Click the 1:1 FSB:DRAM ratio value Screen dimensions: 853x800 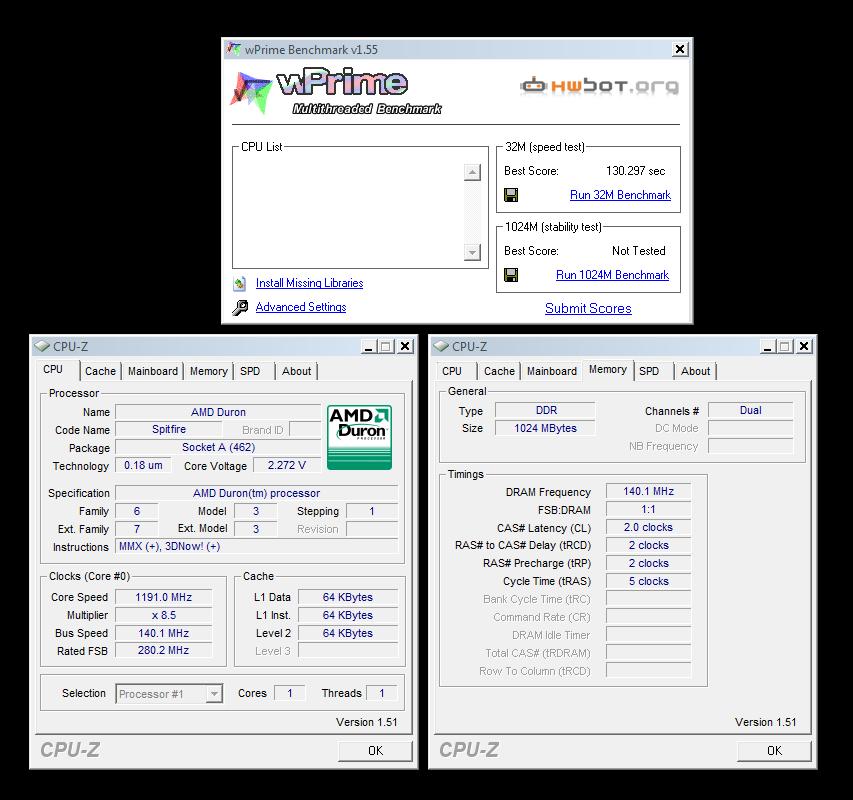(648, 510)
